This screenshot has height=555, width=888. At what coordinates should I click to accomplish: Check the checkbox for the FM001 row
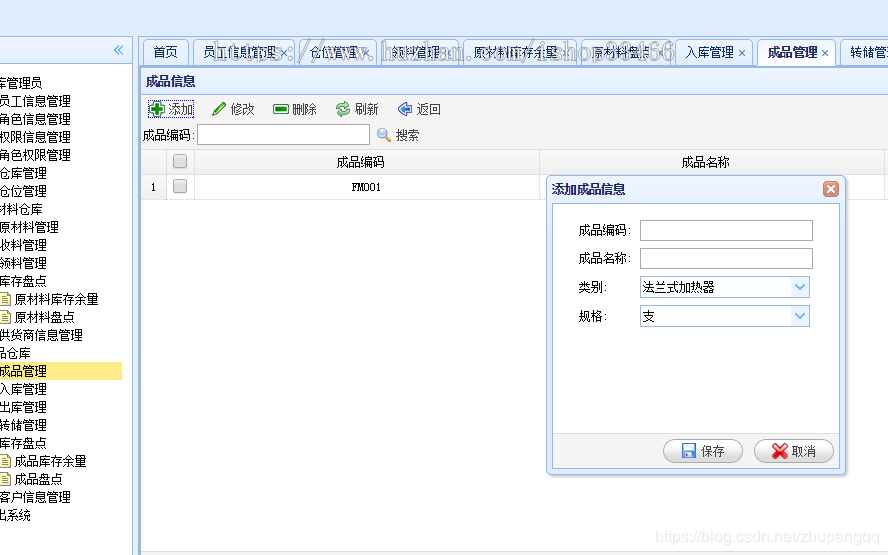[180, 186]
